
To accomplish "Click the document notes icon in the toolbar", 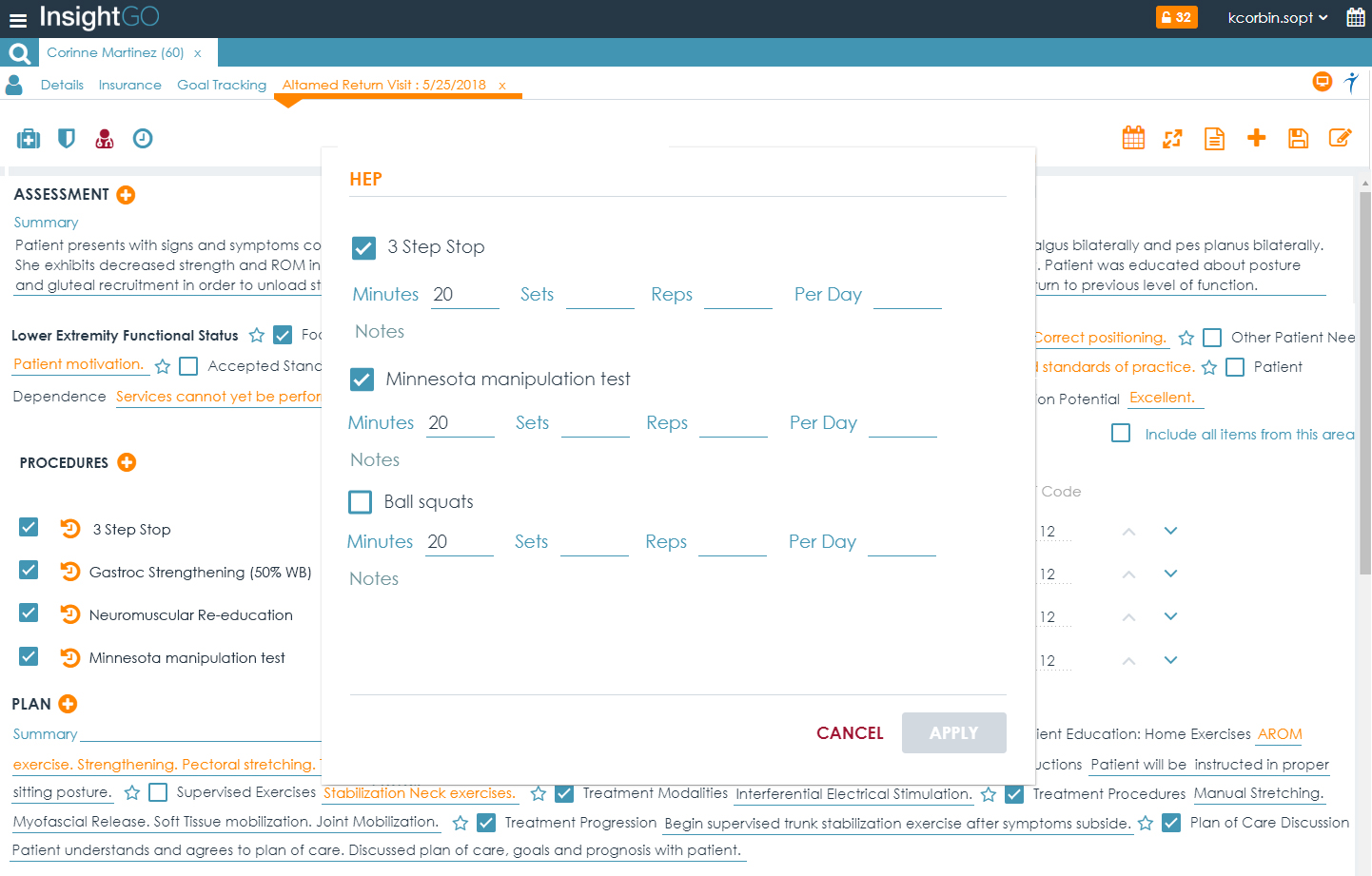I will click(x=1214, y=139).
